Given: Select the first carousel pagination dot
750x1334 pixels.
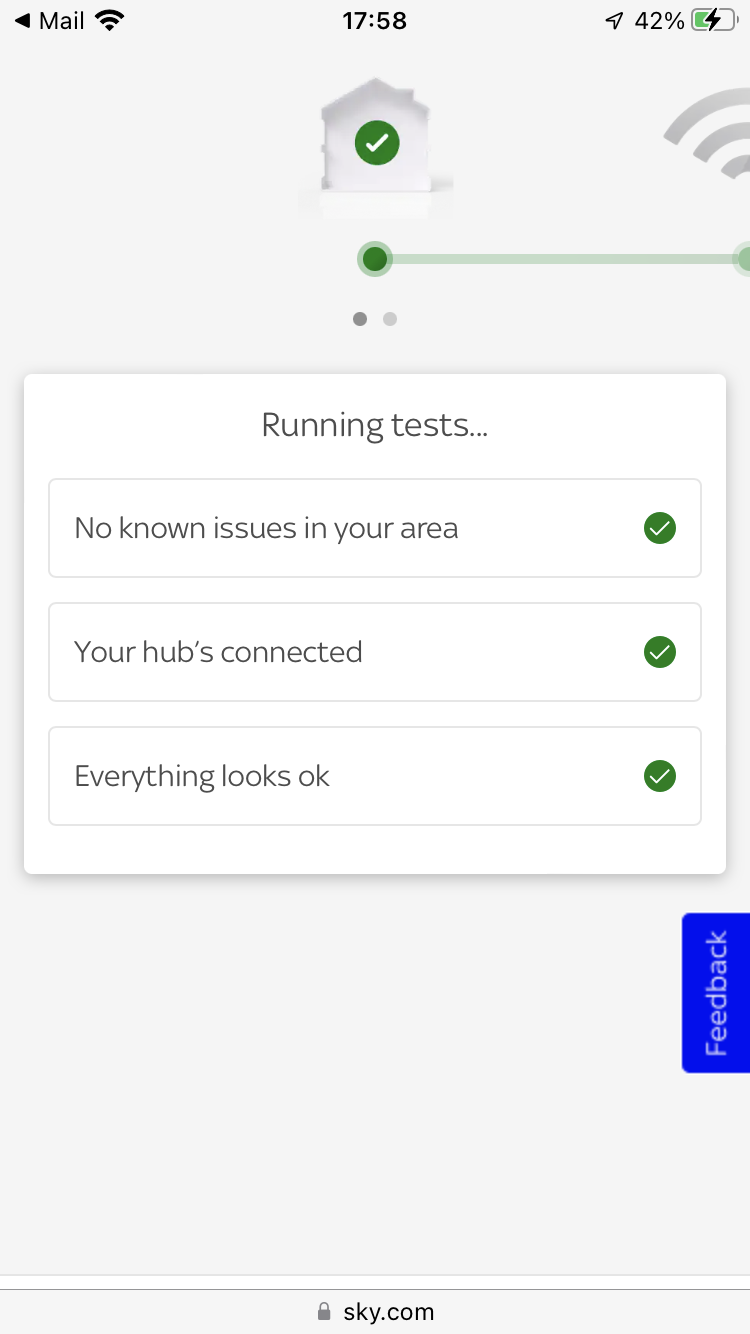Looking at the screenshot, I should tap(360, 319).
